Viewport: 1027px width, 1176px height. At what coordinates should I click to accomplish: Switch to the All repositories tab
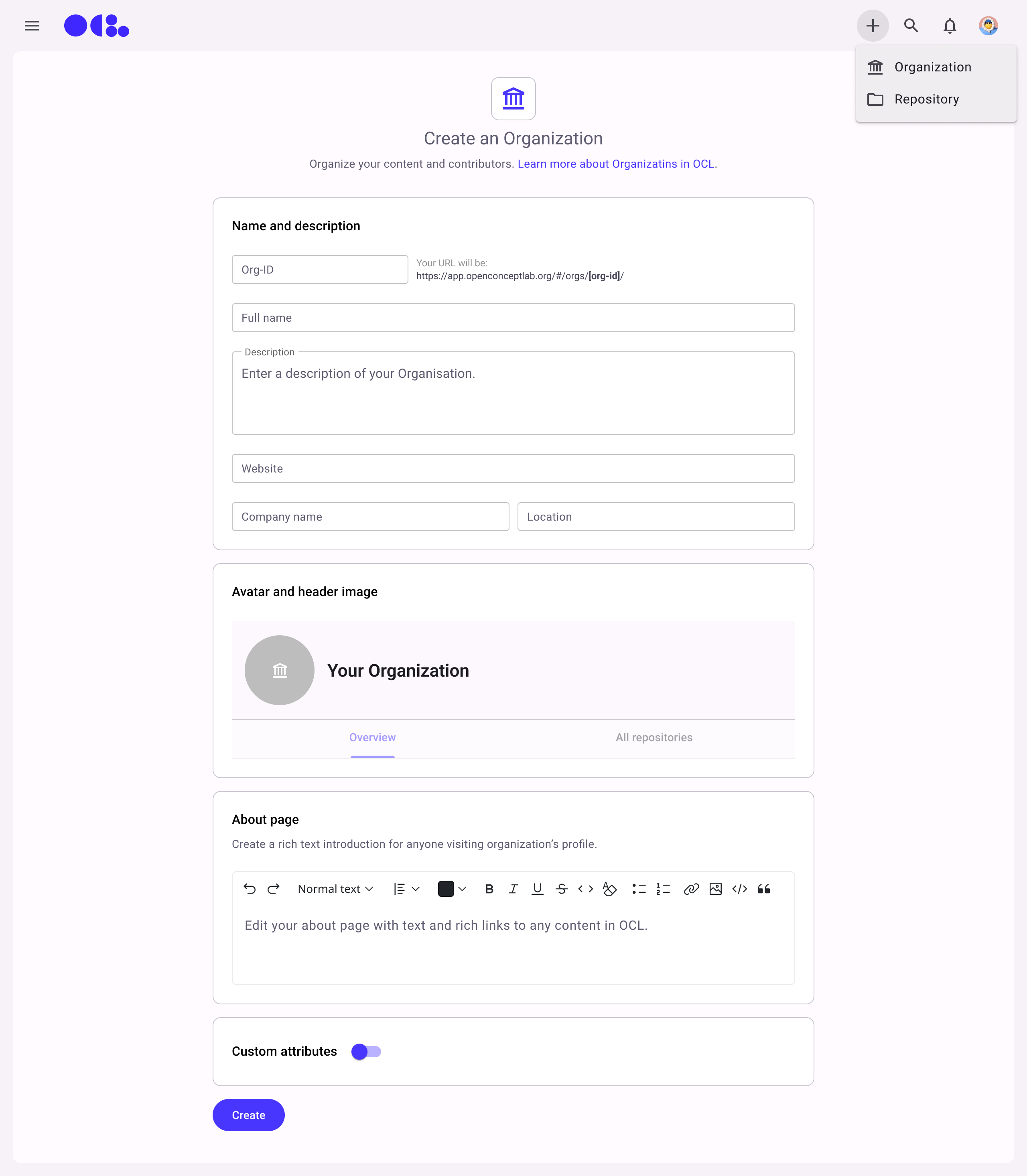(x=654, y=738)
